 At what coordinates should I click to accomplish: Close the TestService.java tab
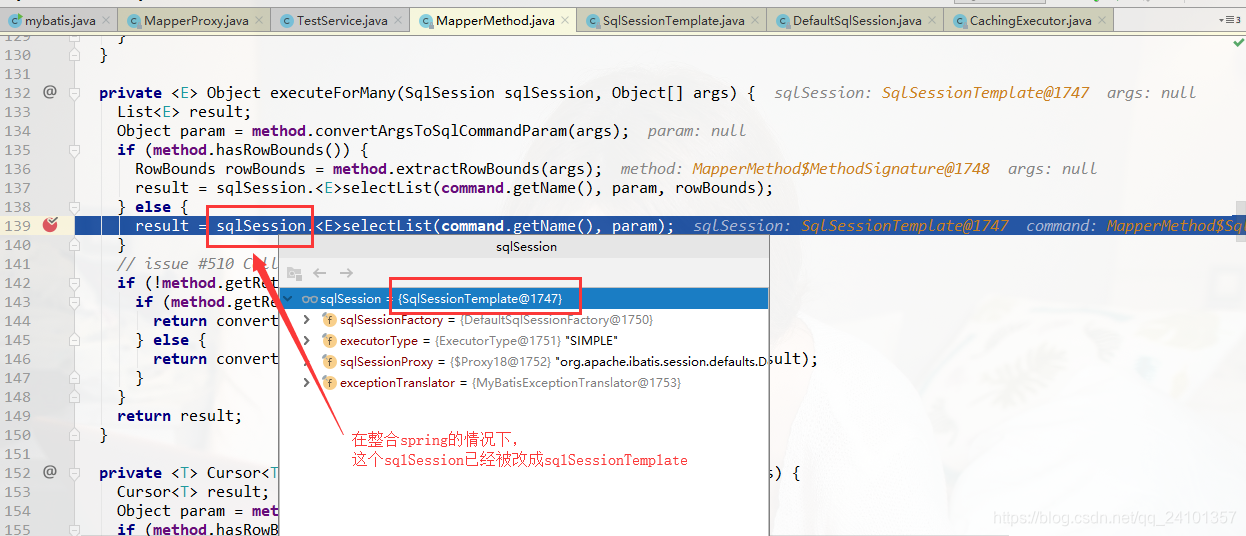click(397, 21)
